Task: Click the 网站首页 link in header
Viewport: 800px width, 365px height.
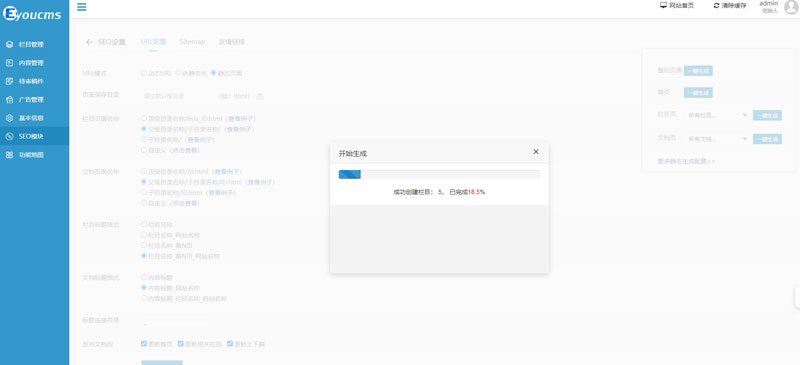Action: 677,5
